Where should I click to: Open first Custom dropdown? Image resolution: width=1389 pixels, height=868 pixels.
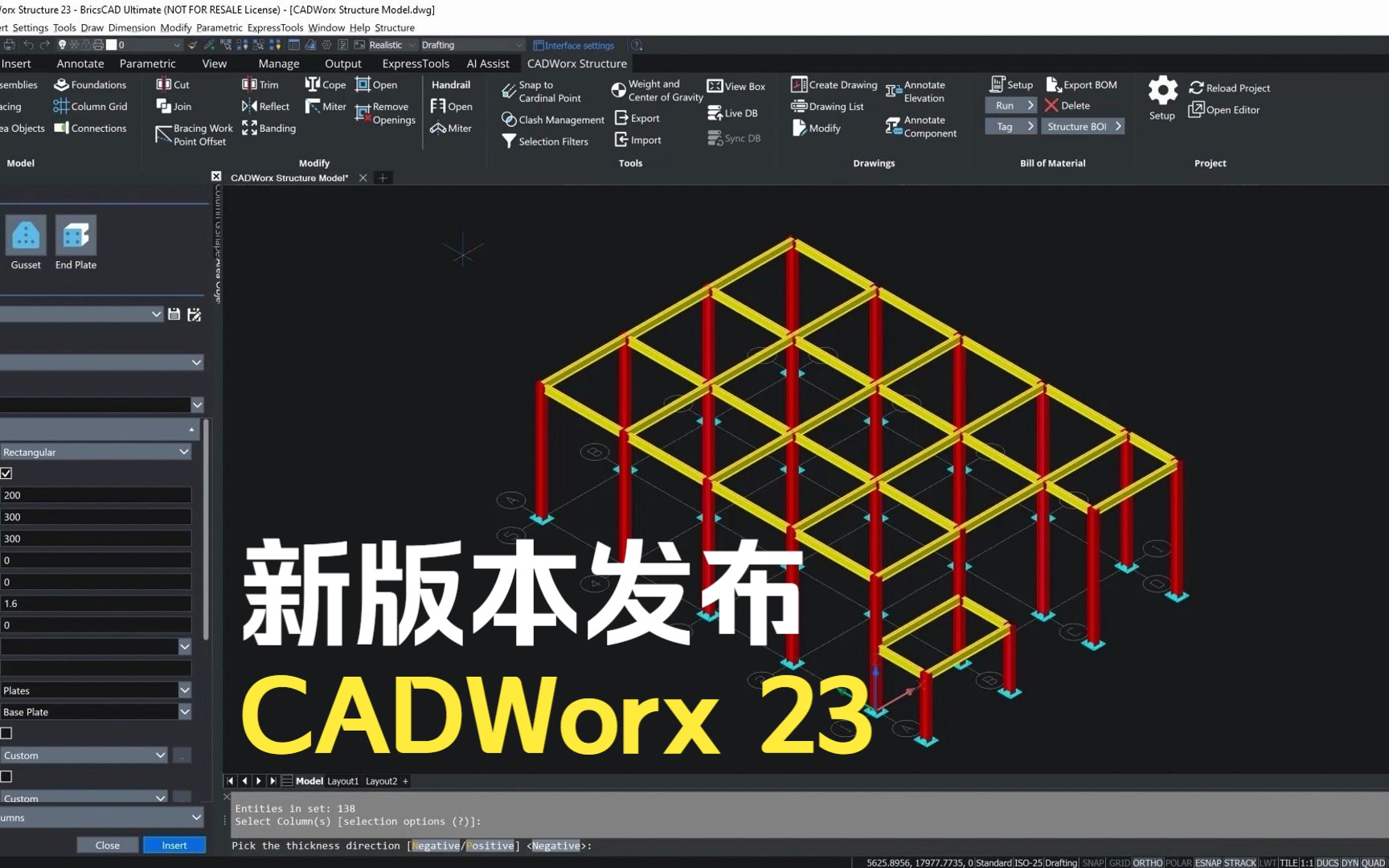pyautogui.click(x=84, y=755)
